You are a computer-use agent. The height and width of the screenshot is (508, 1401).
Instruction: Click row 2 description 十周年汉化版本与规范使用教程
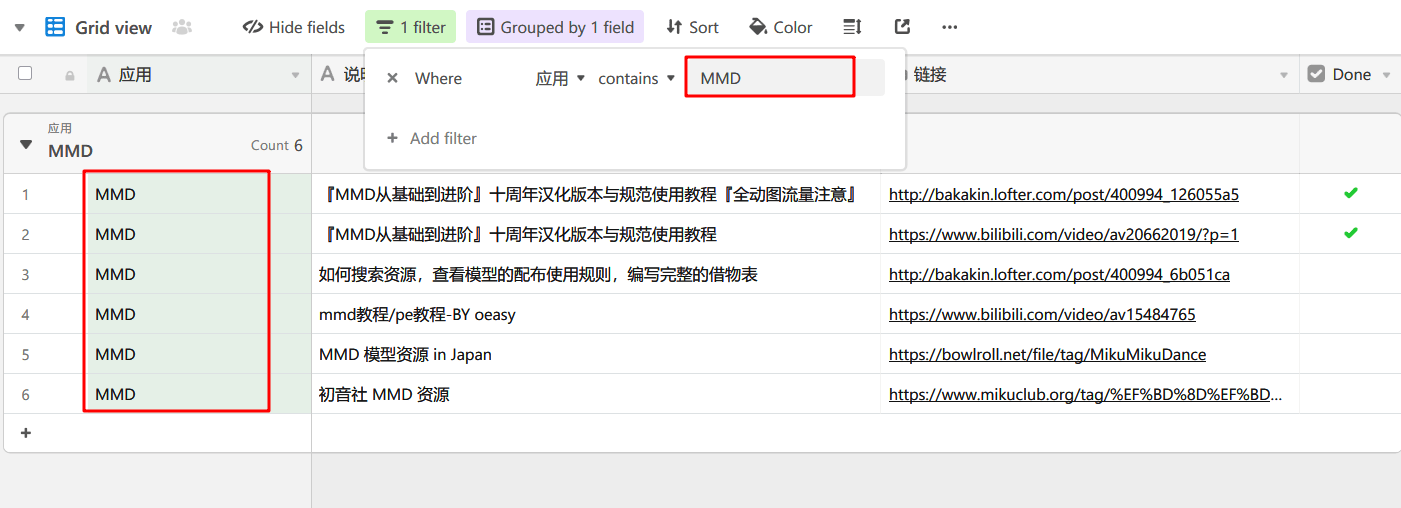point(596,234)
